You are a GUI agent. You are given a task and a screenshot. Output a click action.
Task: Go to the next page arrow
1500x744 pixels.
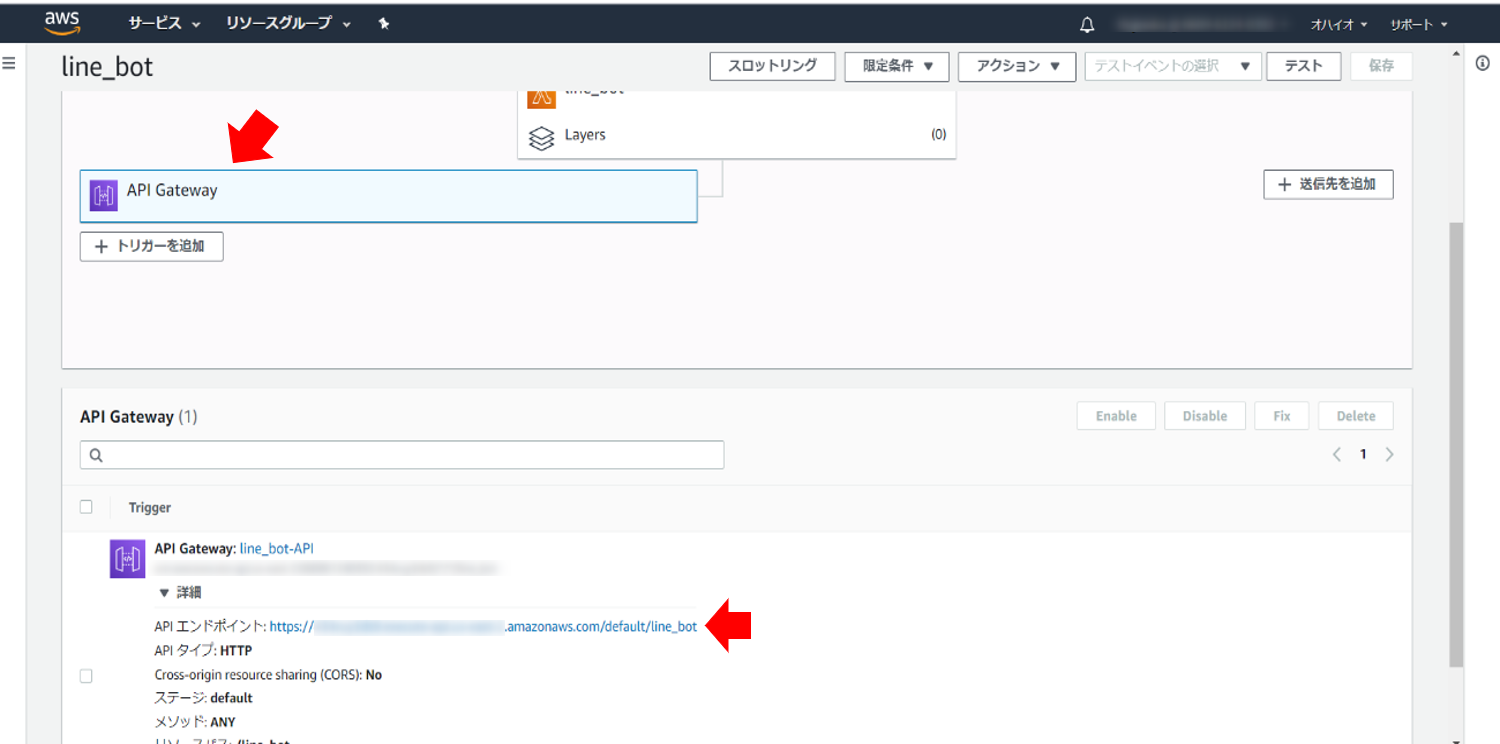click(1389, 454)
